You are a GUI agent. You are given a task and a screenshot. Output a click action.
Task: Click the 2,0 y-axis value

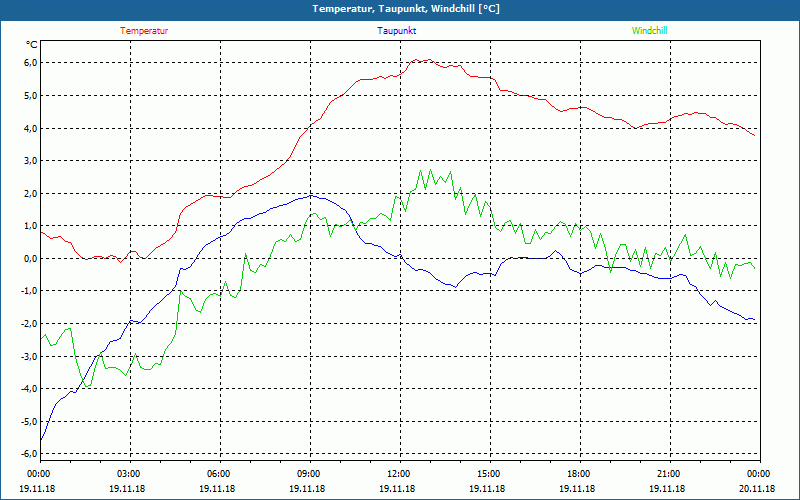click(x=31, y=193)
